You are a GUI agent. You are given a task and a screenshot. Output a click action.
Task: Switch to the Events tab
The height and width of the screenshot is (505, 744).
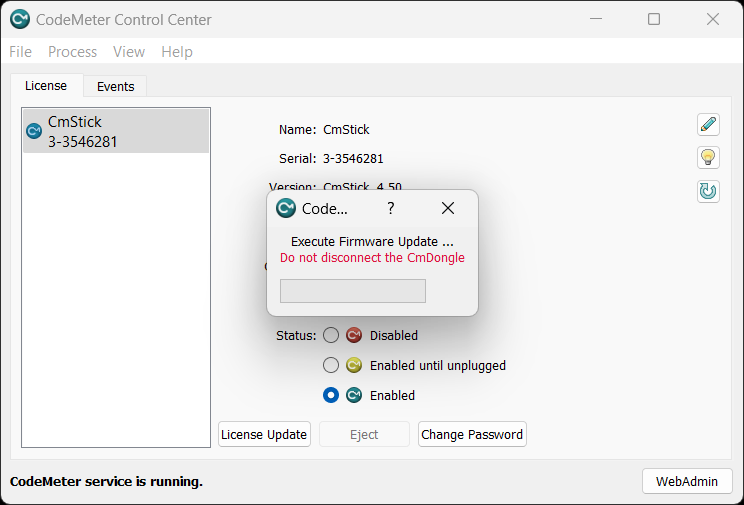(x=115, y=87)
